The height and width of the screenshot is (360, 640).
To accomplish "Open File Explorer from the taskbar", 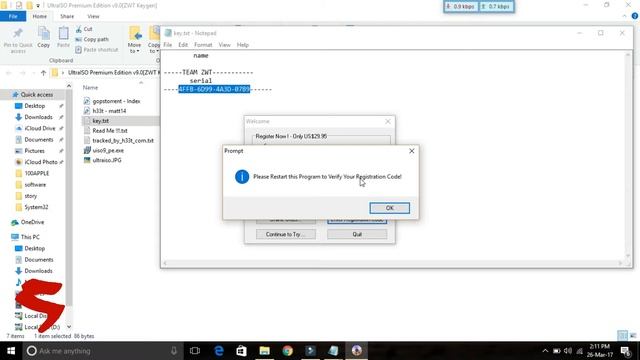I will coord(264,351).
